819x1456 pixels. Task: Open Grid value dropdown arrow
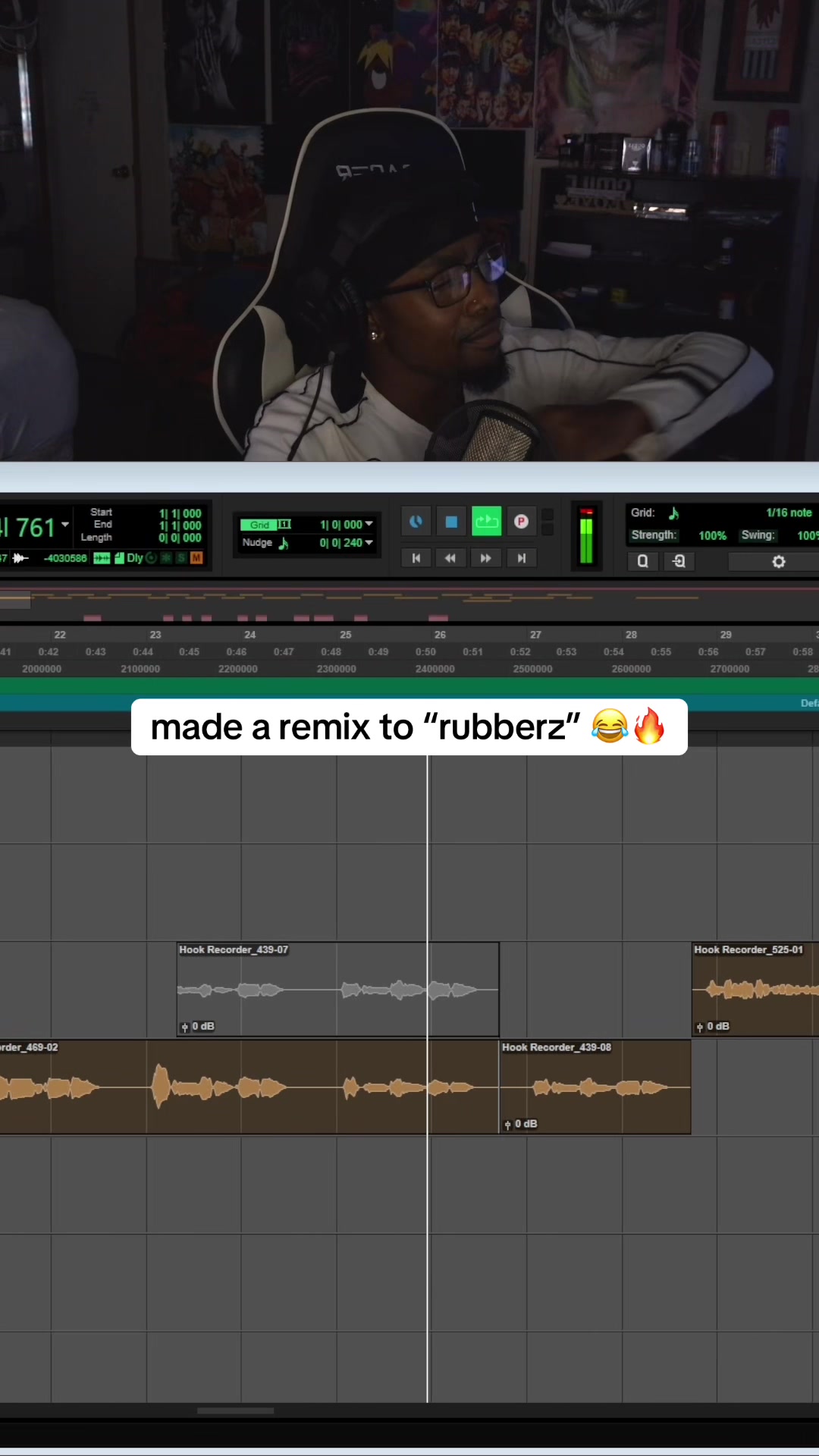pos(369,524)
